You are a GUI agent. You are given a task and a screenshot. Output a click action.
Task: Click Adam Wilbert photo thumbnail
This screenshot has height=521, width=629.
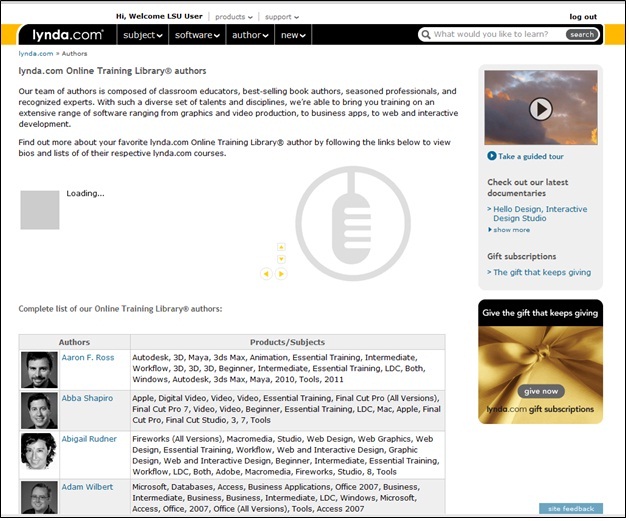coord(39,497)
